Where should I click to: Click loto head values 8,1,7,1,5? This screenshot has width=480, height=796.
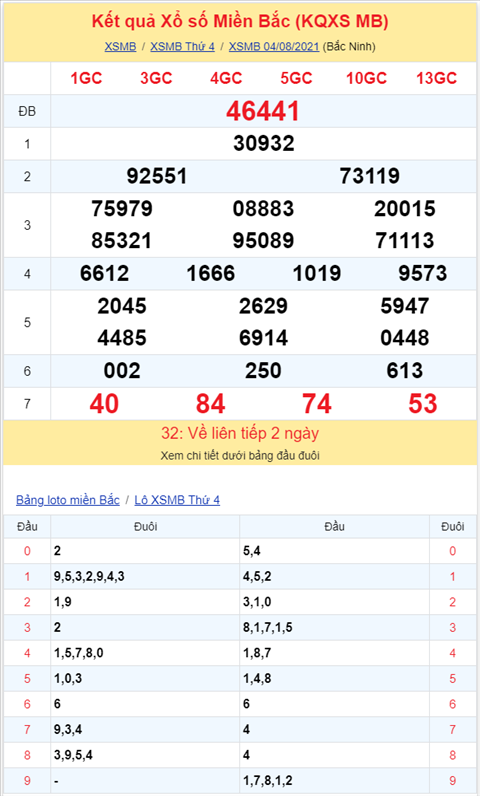pos(267,628)
